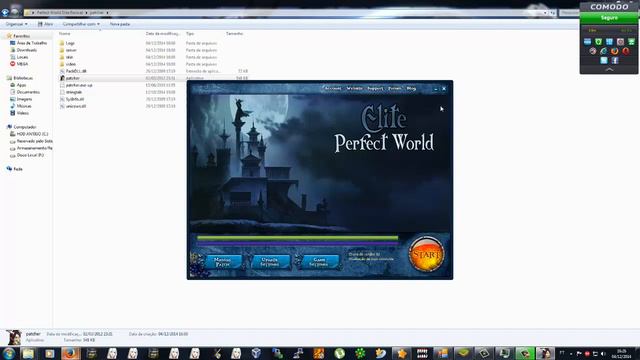This screenshot has width=640, height=360.
Task: Click the green progress bar in the launcher
Action: (297, 238)
